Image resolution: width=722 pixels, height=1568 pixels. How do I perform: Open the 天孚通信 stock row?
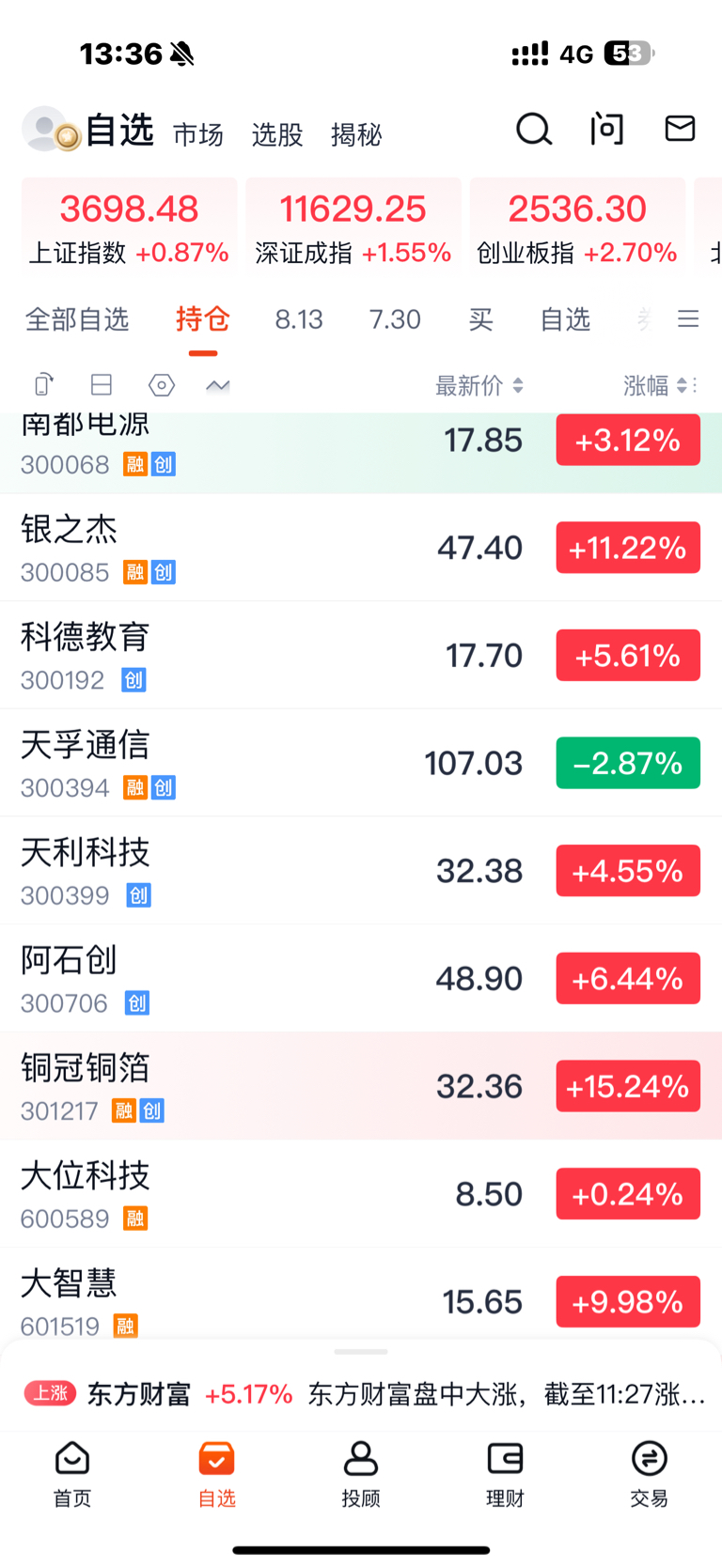click(x=361, y=763)
